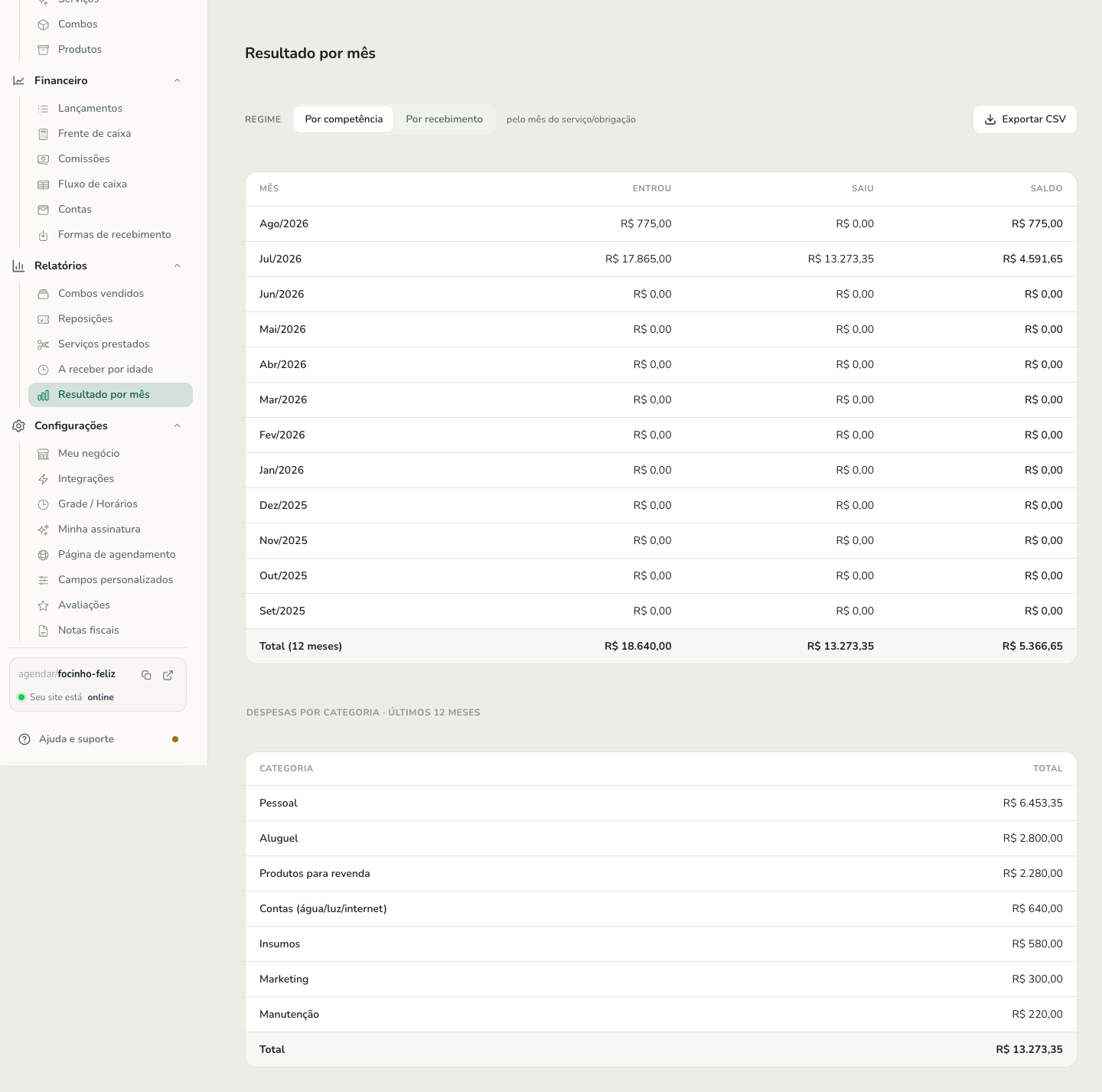Collapse the Configurações section chevron
Screen dimensions: 1102x1092
pos(178,425)
